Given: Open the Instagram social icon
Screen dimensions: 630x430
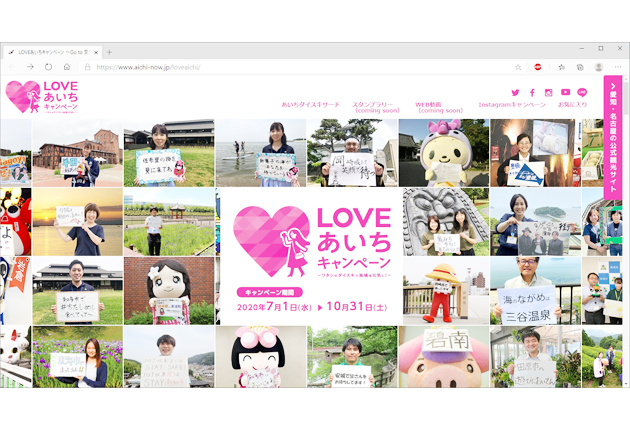Looking at the screenshot, I should 548,93.
